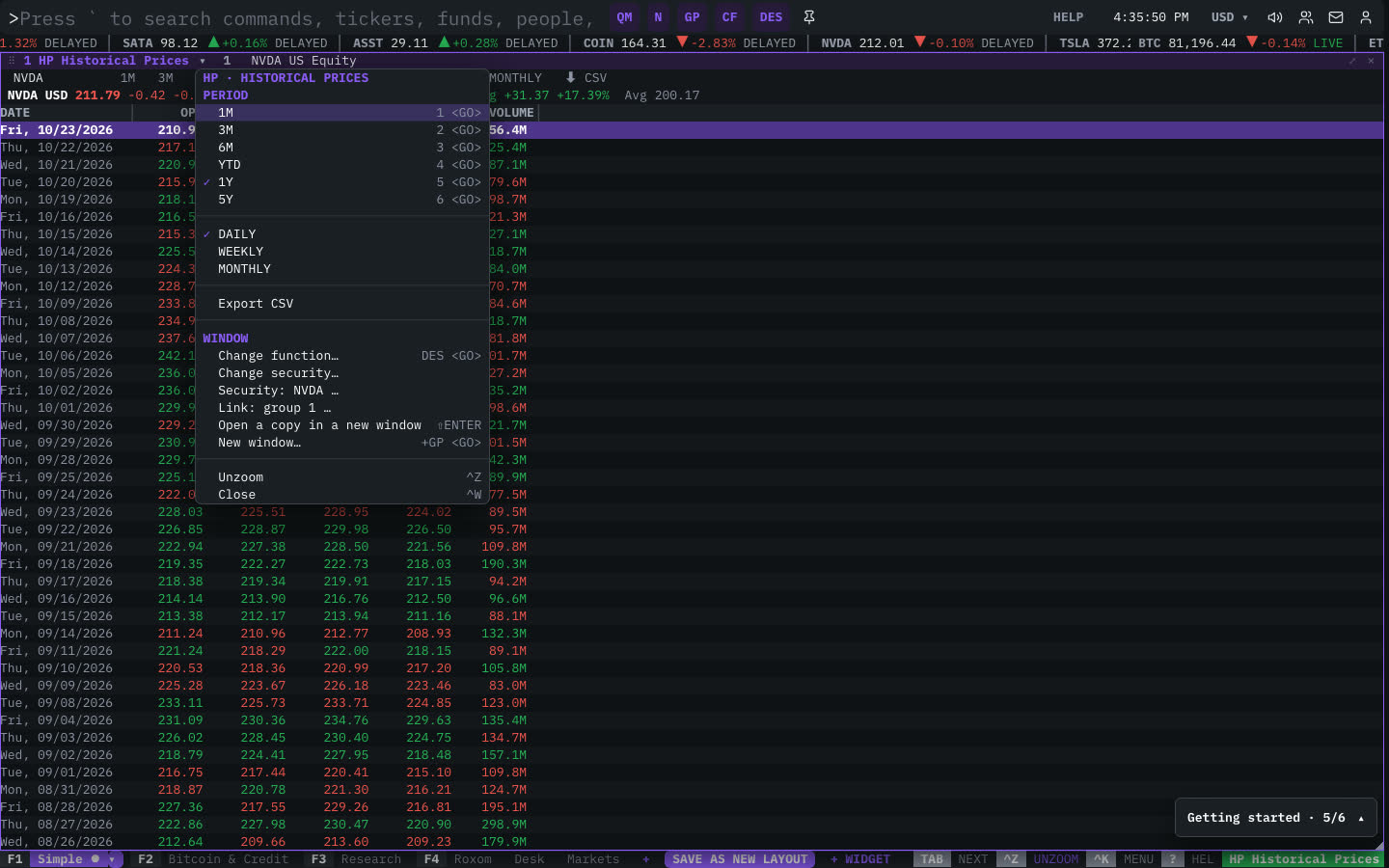Choose MONTHLY frequency in the menu

[342, 269]
